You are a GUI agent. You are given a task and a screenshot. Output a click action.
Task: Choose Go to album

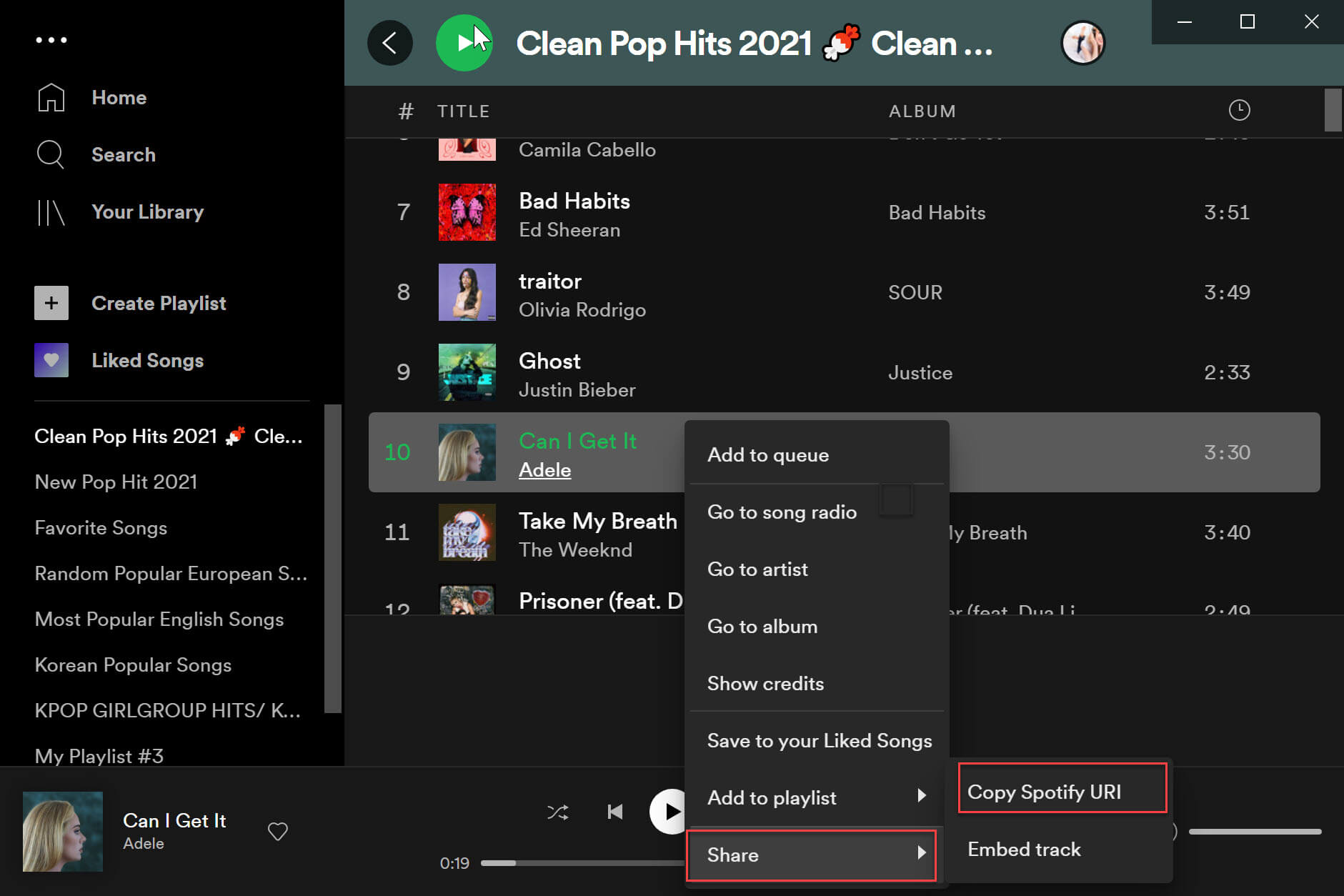817,627
